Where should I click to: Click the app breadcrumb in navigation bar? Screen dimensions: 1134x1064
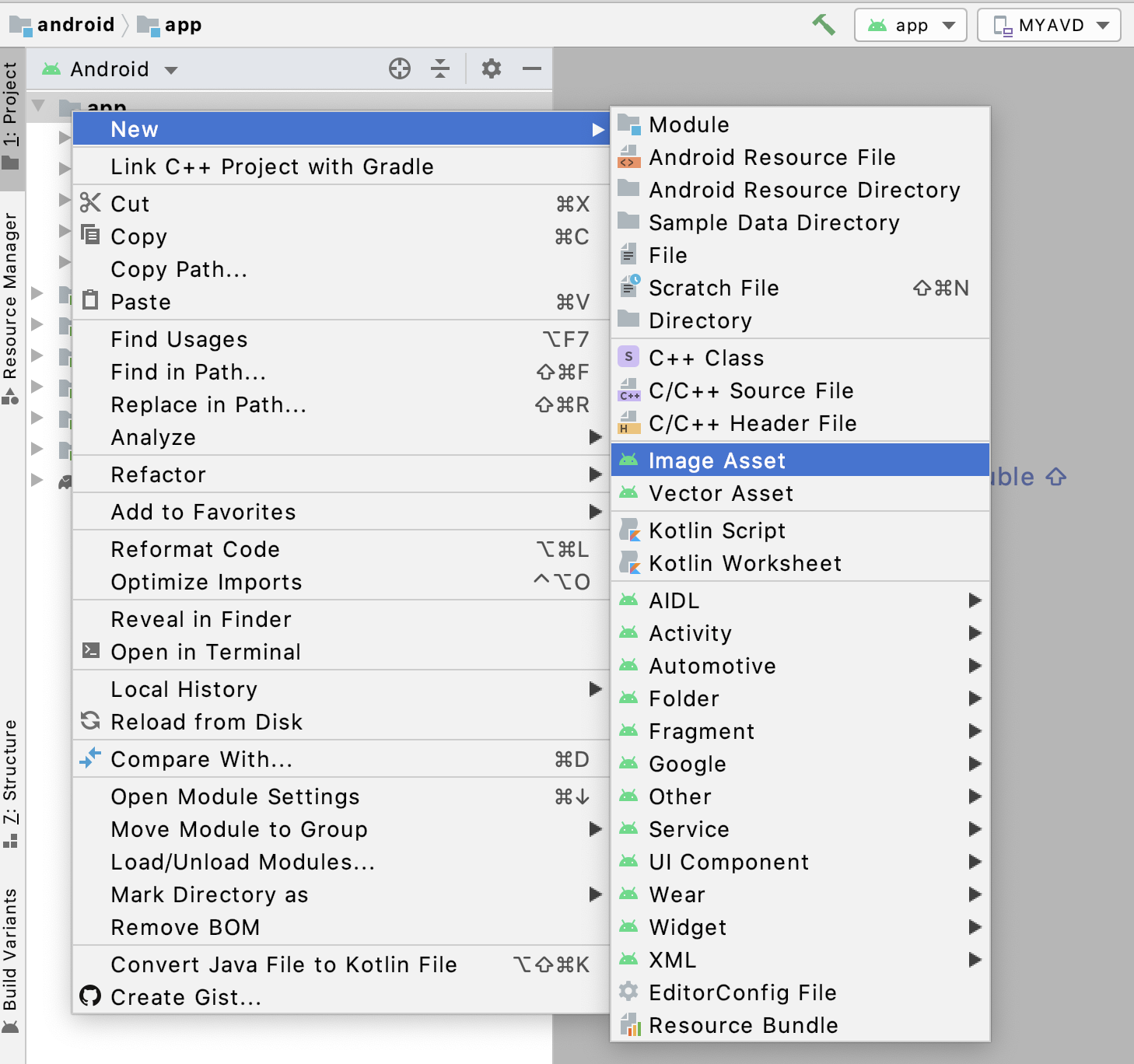click(x=170, y=25)
